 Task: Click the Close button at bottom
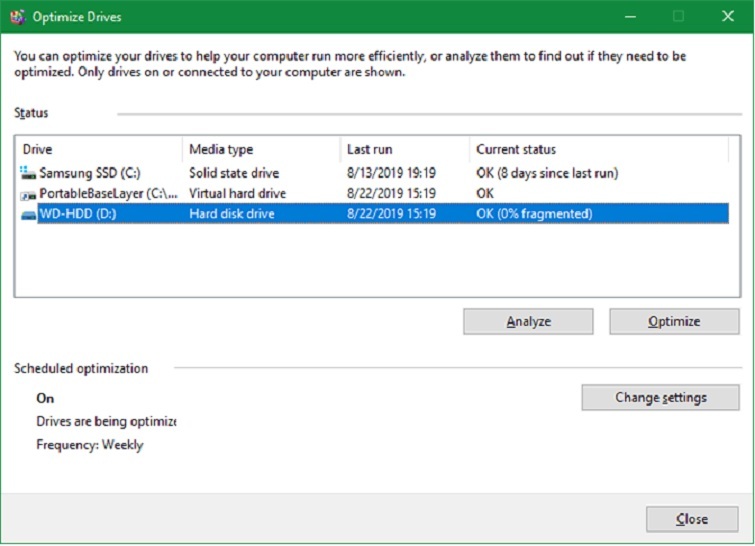pos(691,519)
